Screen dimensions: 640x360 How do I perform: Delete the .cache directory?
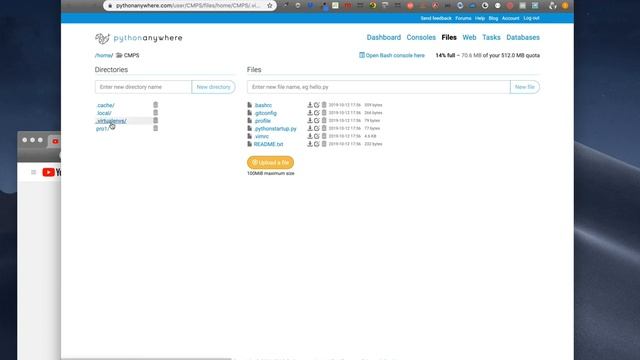tap(156, 105)
